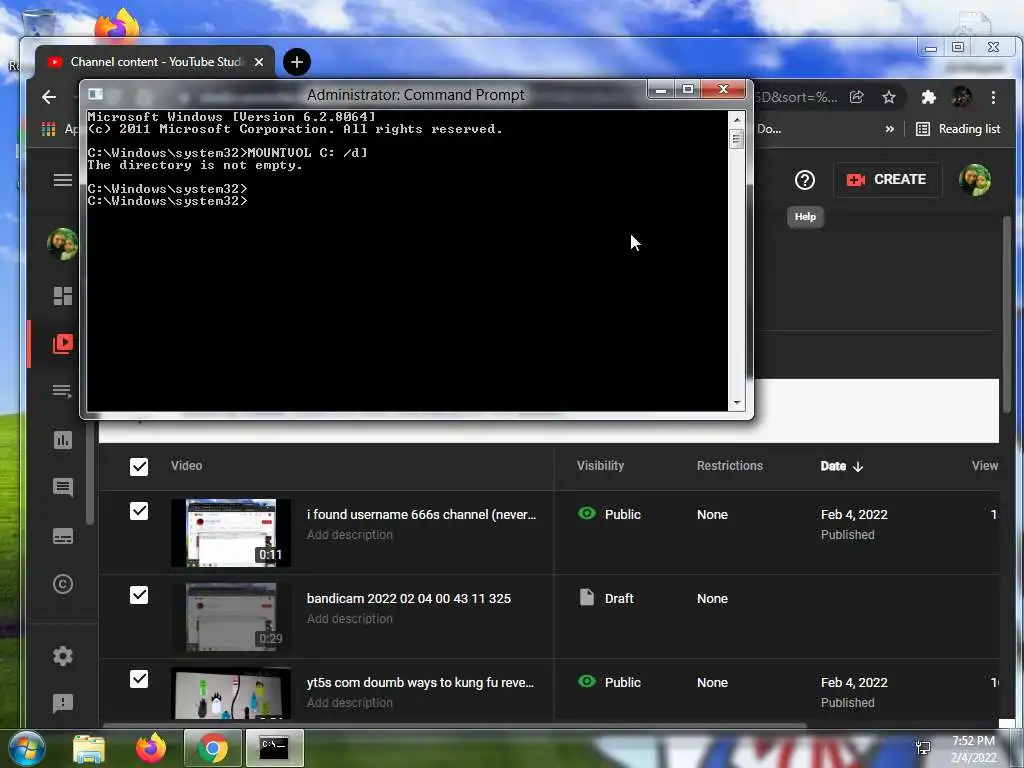Open the Chrome profile avatar
The image size is (1024, 768).
coord(961,97)
